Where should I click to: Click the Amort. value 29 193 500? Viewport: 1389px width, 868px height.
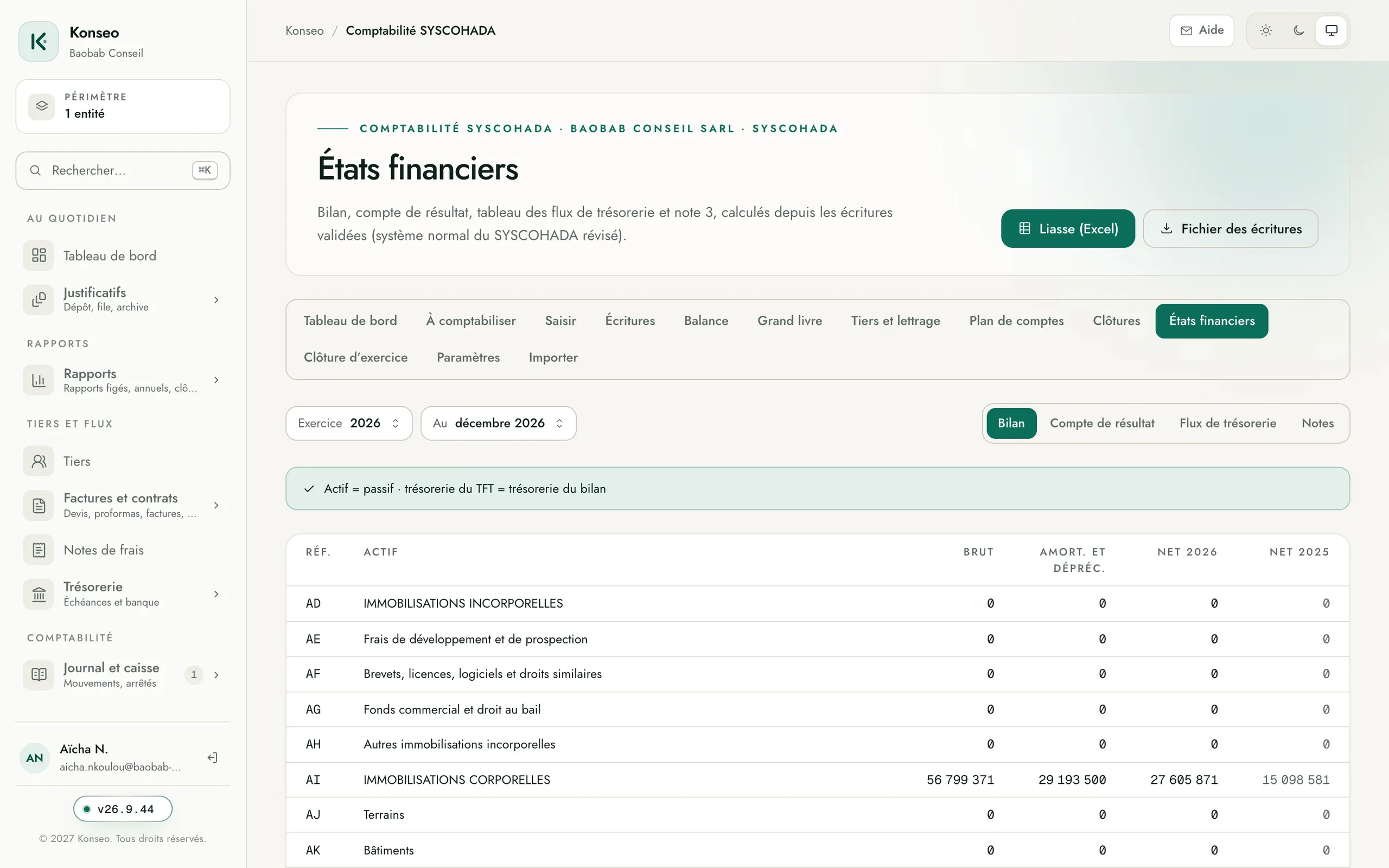pyautogui.click(x=1072, y=780)
